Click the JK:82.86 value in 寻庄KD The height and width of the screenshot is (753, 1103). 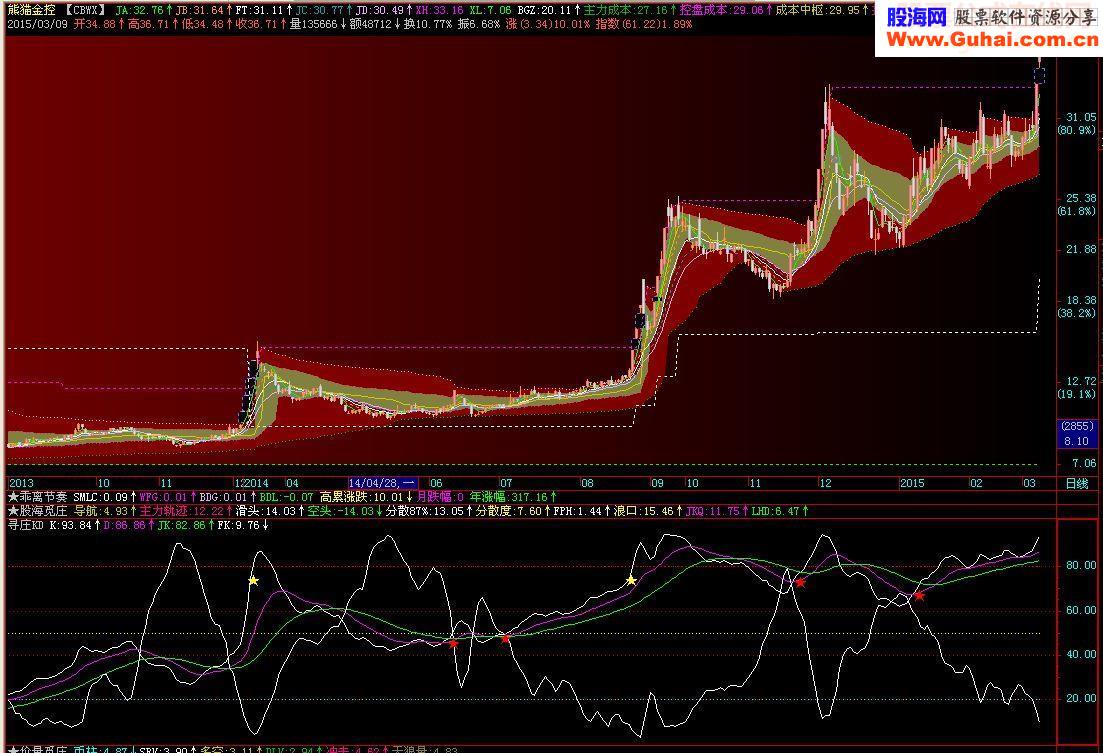(181, 525)
